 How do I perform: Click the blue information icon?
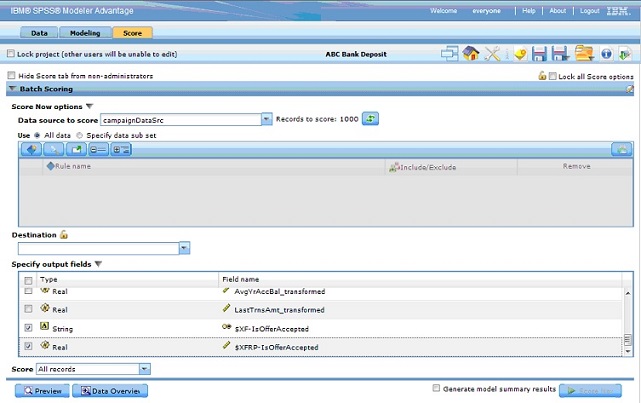click(606, 54)
